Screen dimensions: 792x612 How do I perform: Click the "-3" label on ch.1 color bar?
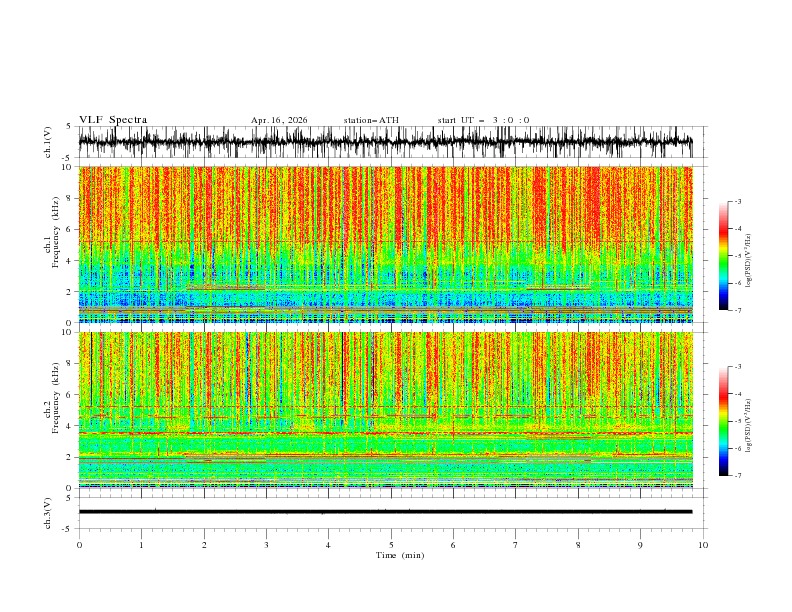coord(737,201)
